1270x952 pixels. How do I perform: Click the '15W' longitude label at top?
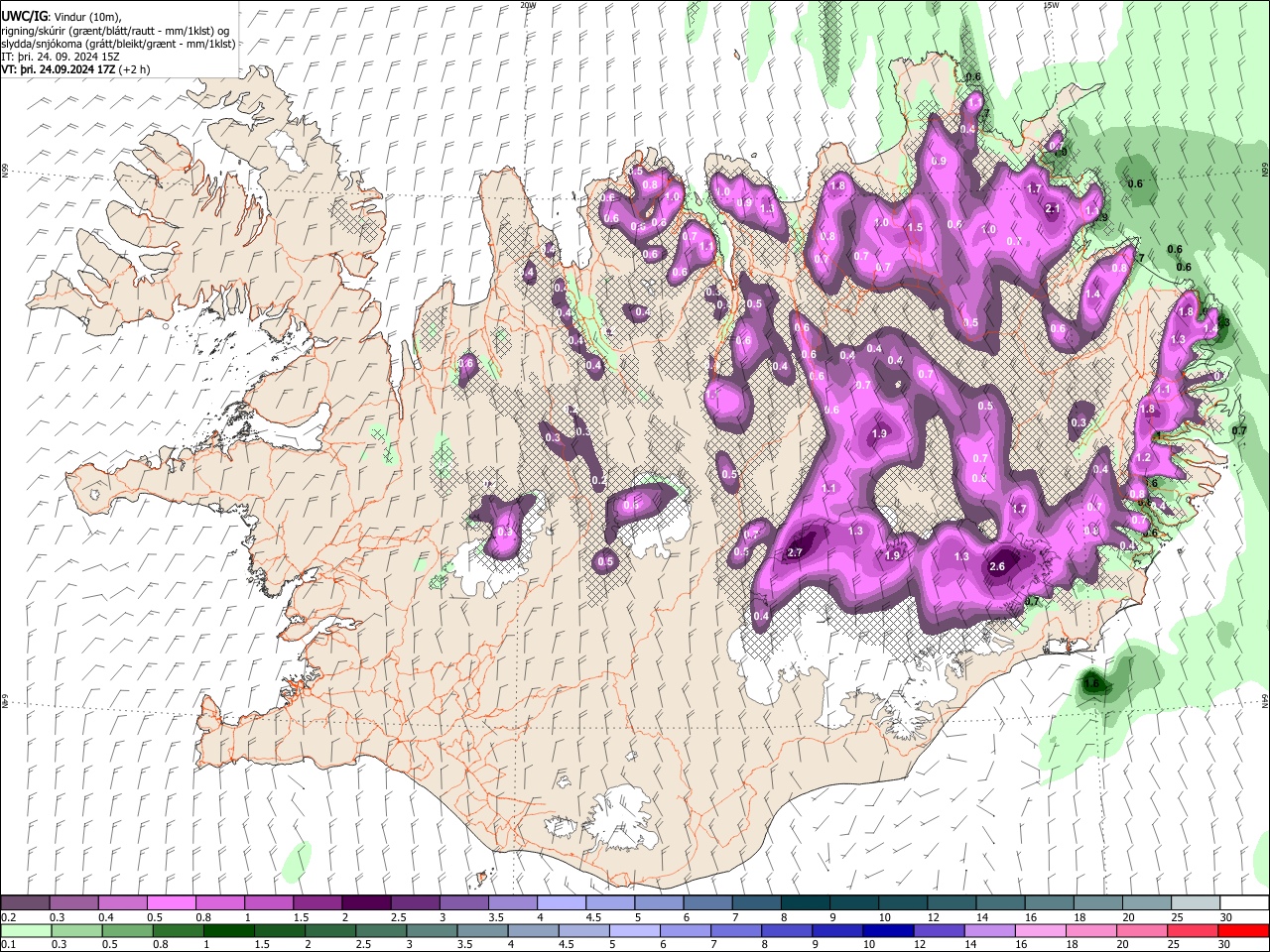[1051, 5]
